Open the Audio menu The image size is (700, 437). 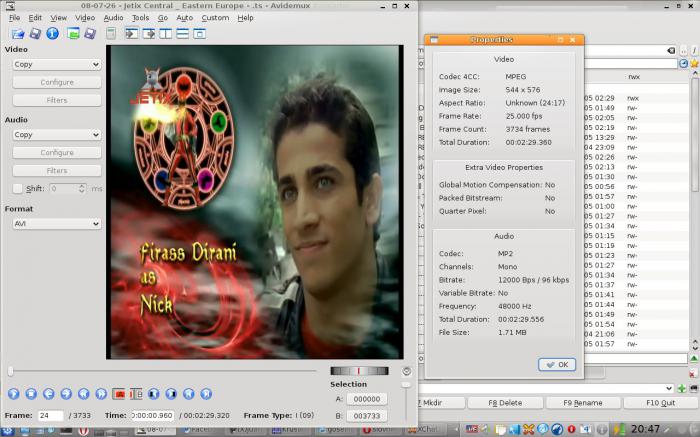coord(113,17)
